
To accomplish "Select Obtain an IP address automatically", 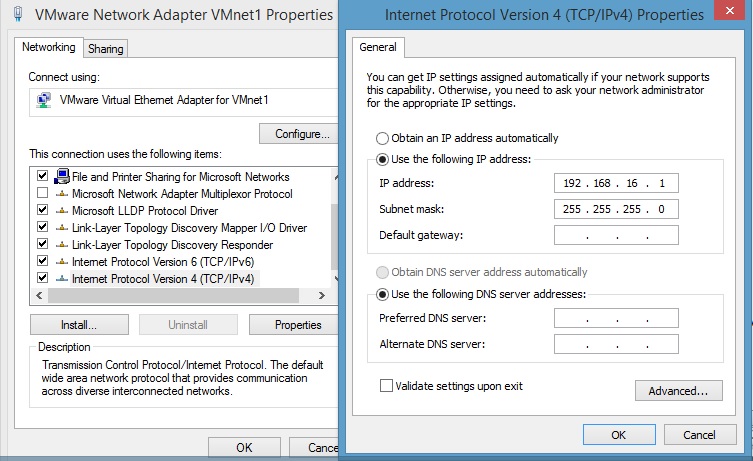I will point(382,138).
